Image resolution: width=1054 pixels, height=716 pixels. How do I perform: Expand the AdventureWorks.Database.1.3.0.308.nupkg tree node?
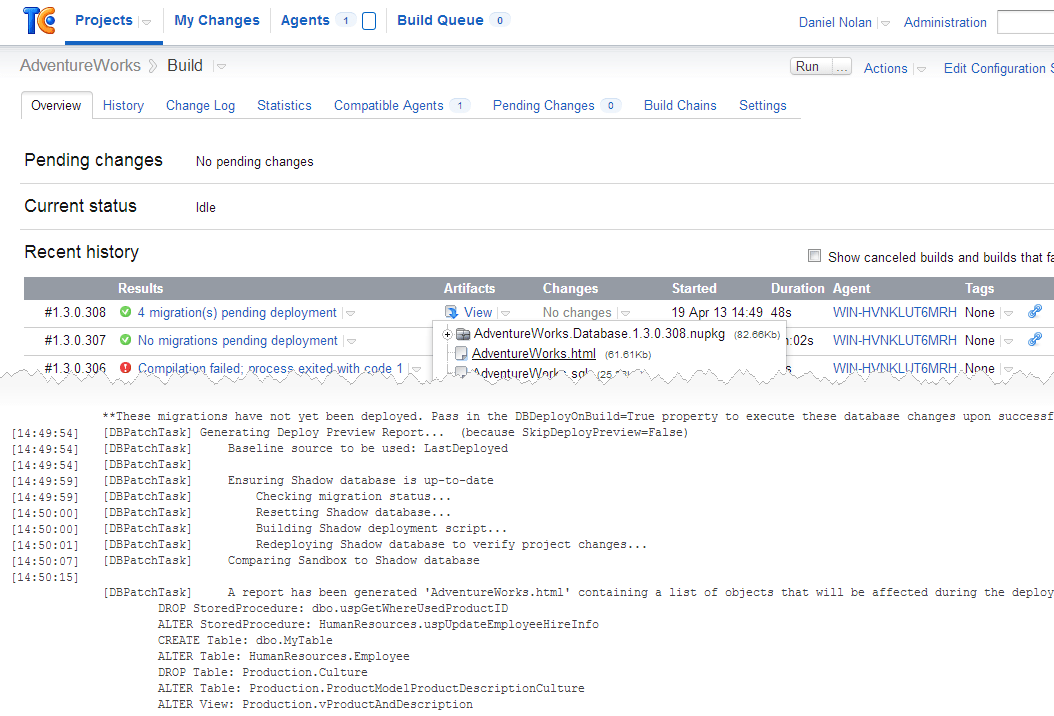pyautogui.click(x=447, y=334)
